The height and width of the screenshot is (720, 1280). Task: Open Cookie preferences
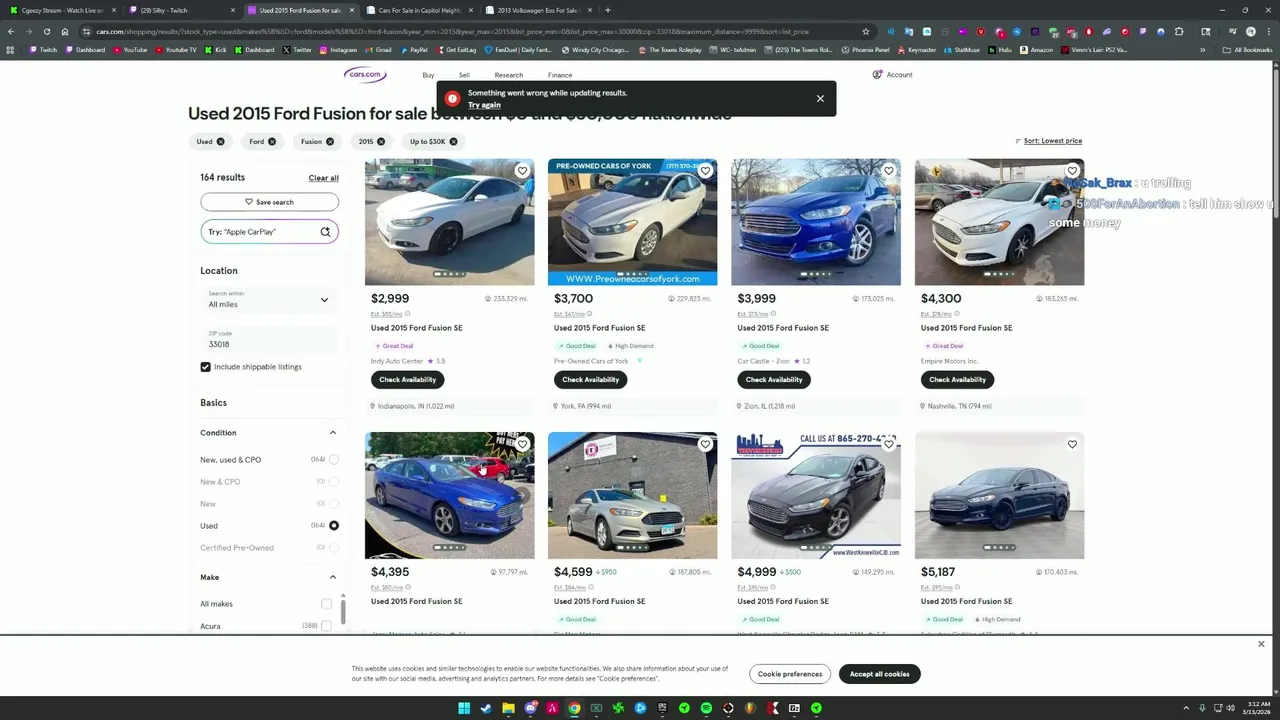789,674
